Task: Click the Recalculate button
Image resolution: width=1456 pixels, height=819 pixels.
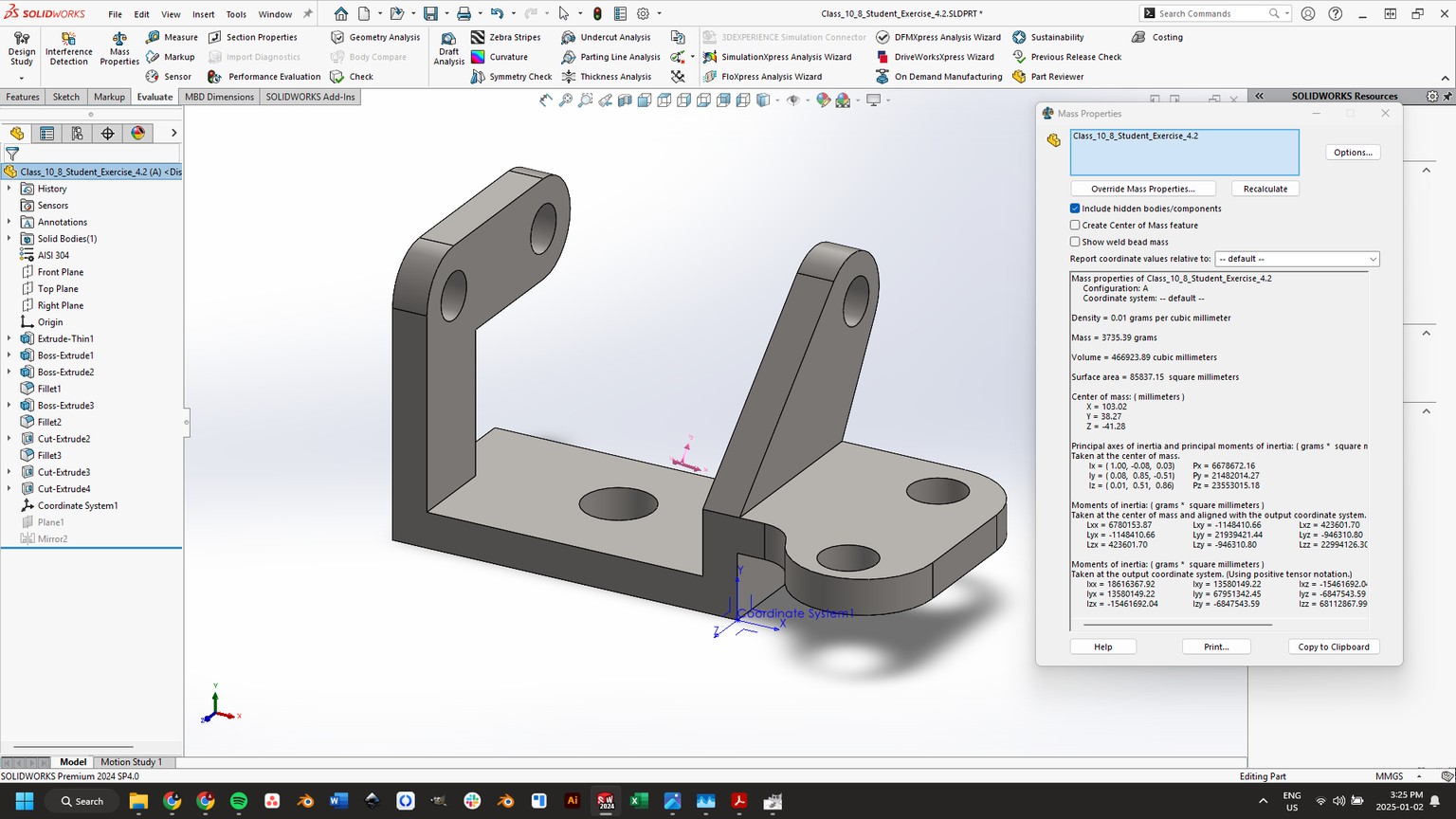Action: tap(1265, 189)
